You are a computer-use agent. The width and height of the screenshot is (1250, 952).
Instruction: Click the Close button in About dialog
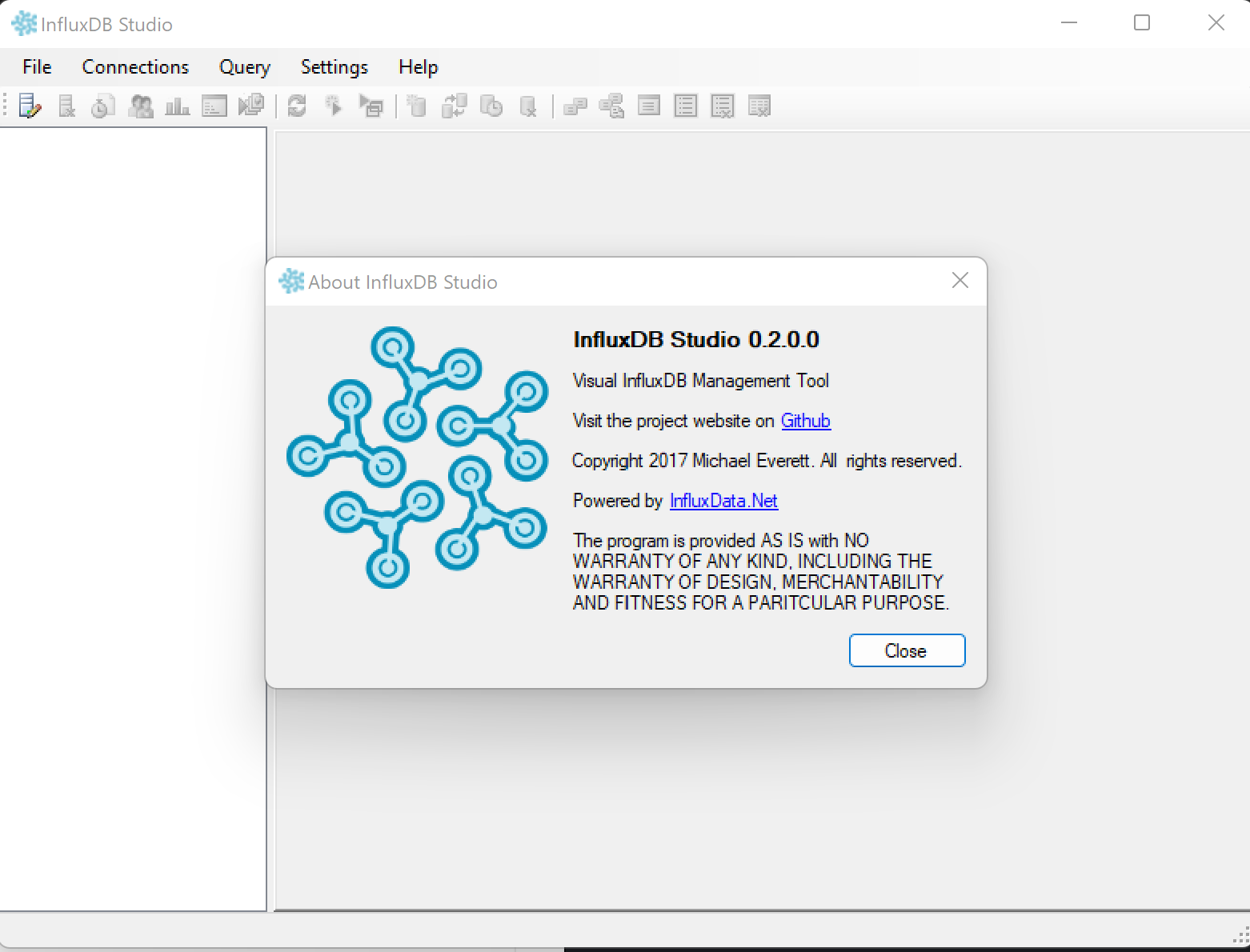point(907,650)
